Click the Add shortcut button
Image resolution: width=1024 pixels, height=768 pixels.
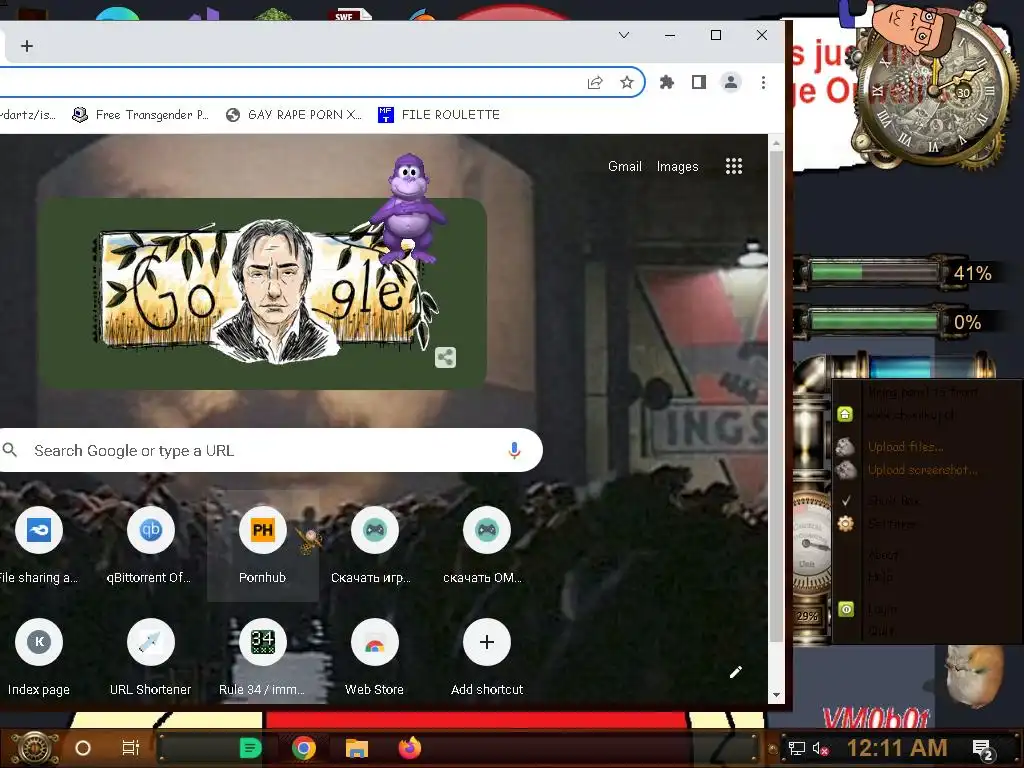pyautogui.click(x=487, y=658)
